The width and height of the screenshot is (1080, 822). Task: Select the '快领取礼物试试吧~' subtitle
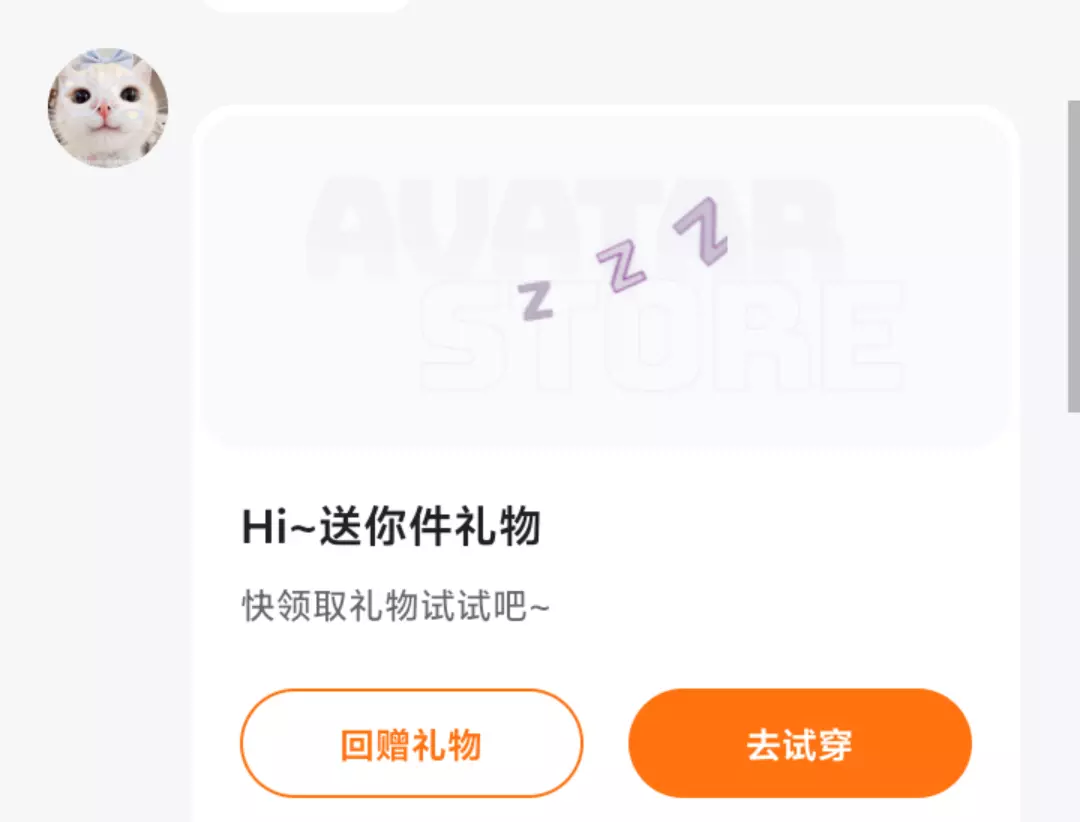(x=395, y=606)
